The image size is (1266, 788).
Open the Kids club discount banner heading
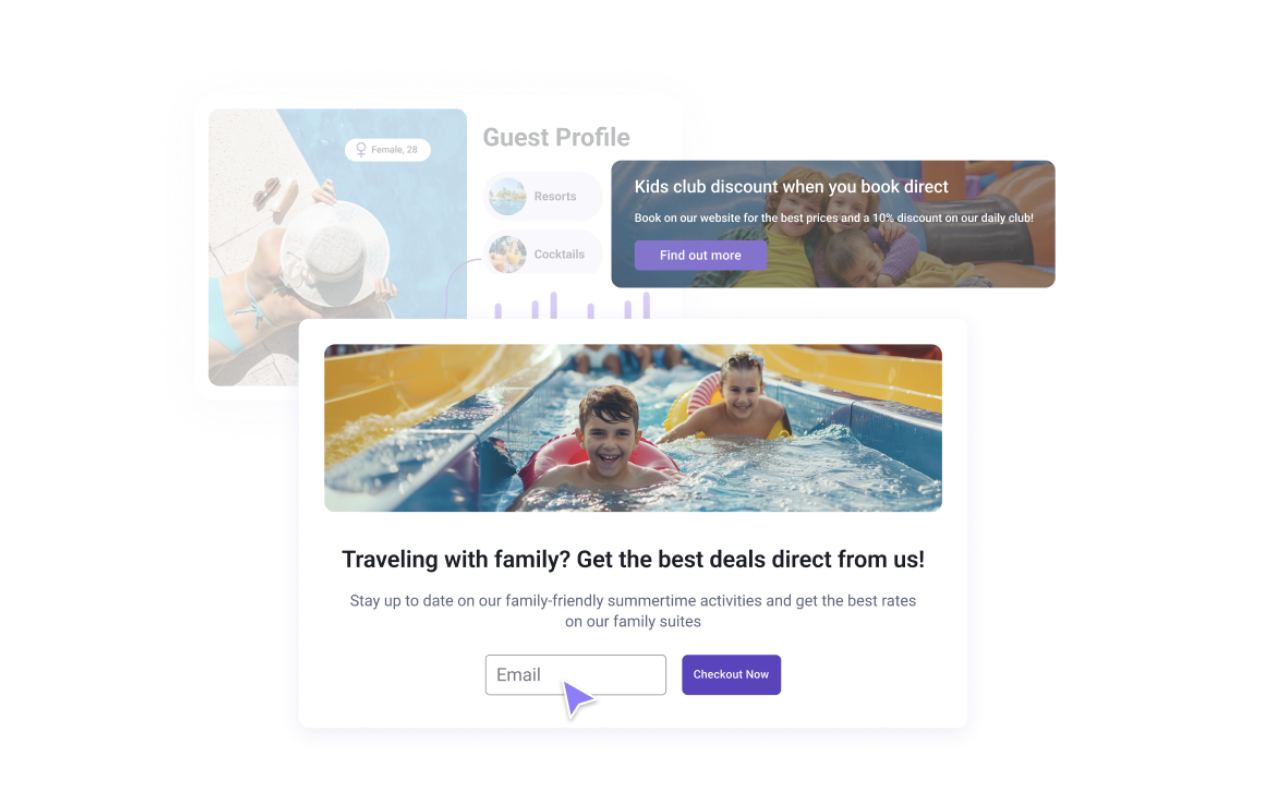[791, 187]
